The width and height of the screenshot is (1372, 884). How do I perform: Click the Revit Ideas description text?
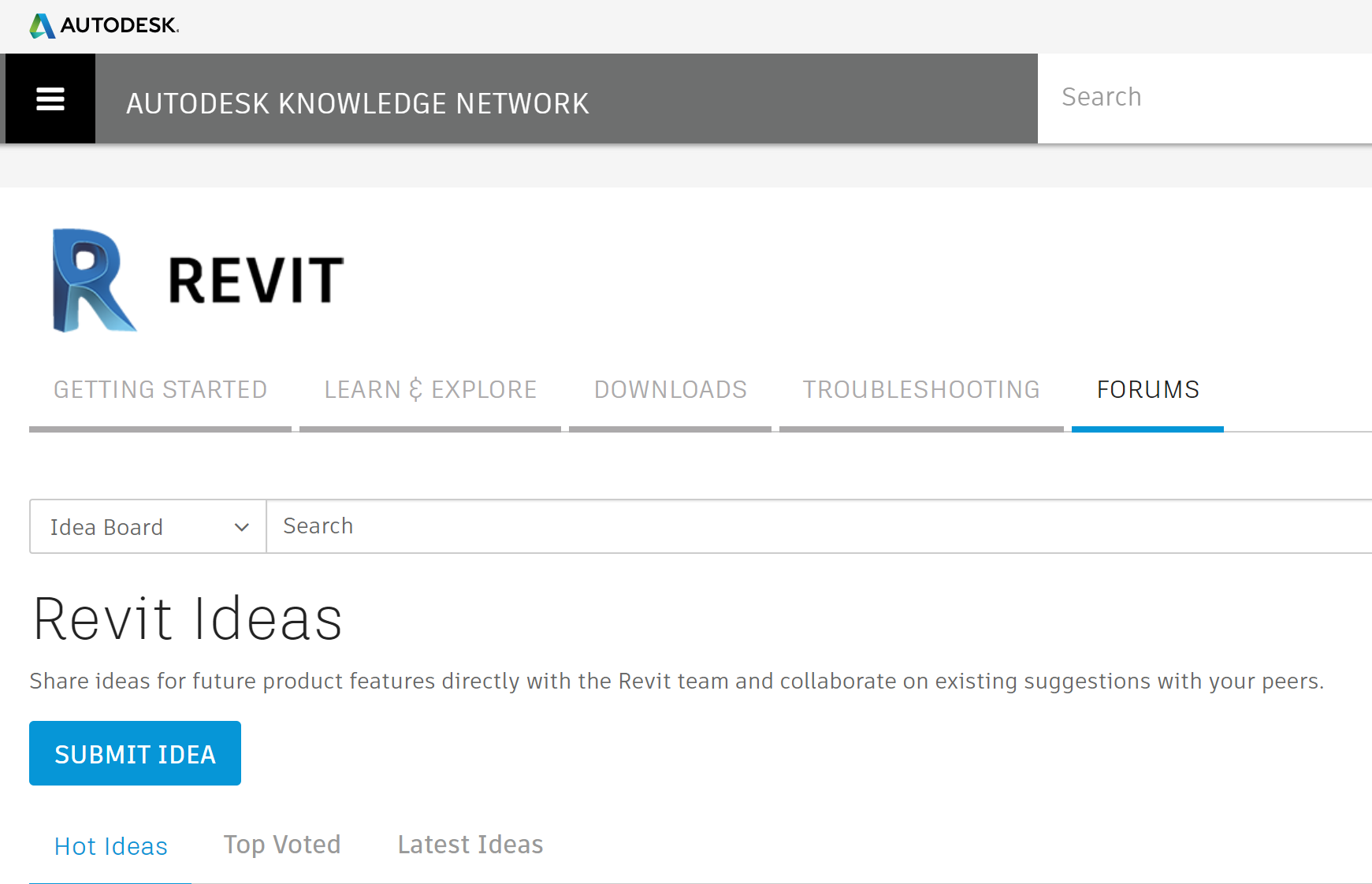(x=676, y=682)
